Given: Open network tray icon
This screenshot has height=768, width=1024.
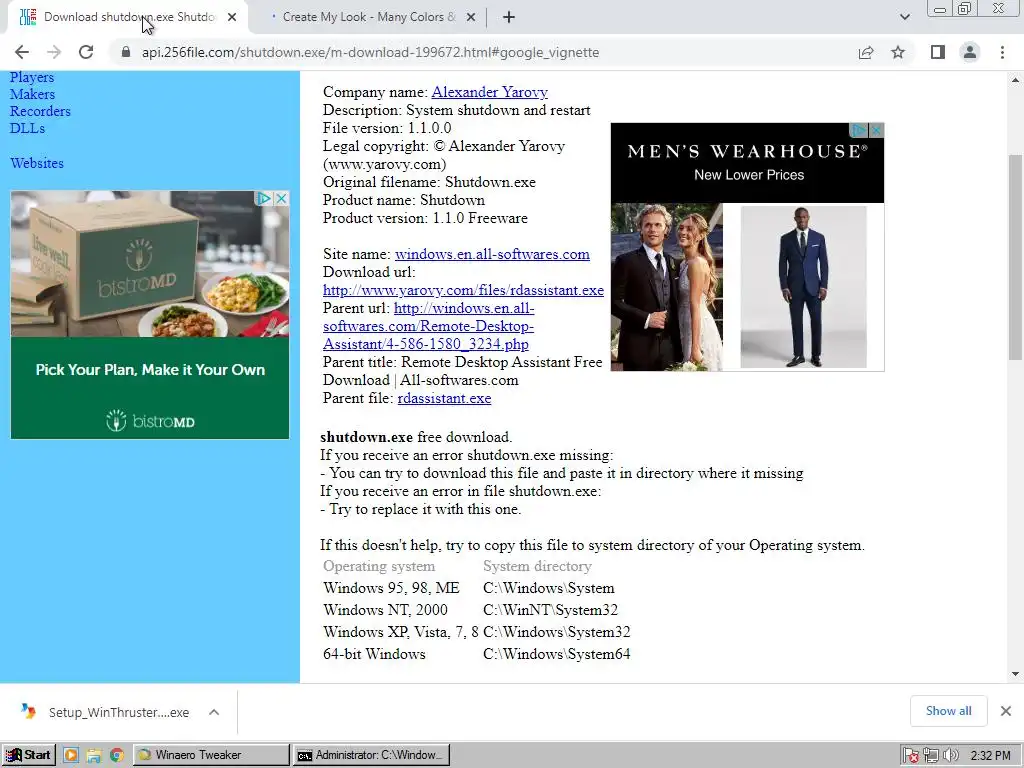Looking at the screenshot, I should pyautogui.click(x=931, y=756).
